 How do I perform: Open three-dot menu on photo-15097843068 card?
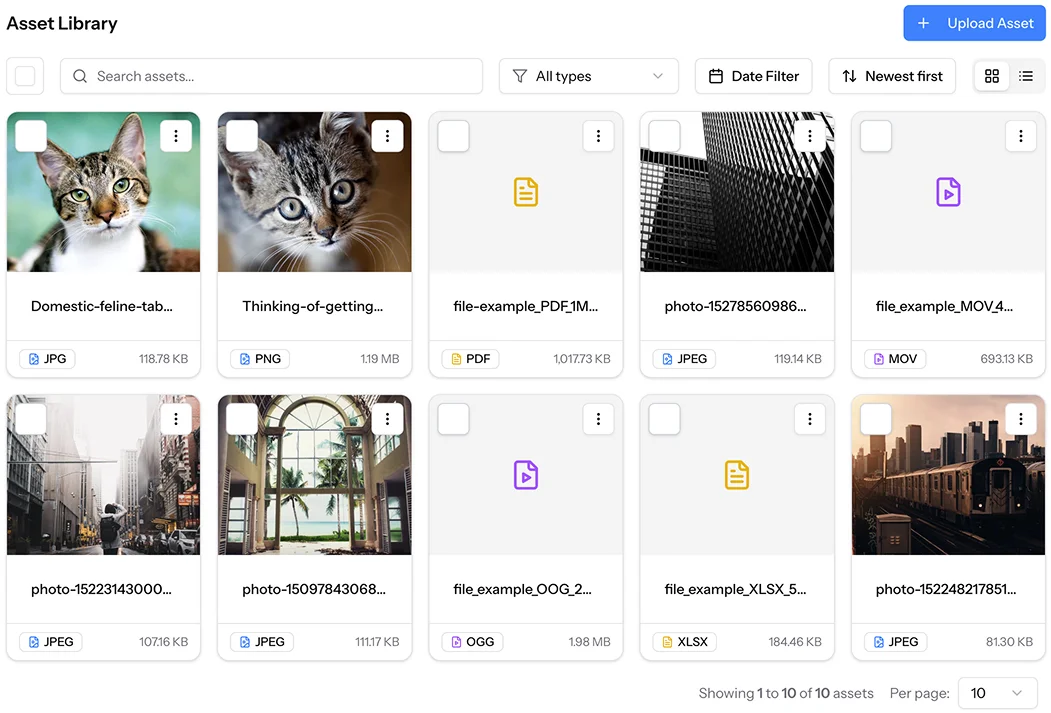point(387,419)
